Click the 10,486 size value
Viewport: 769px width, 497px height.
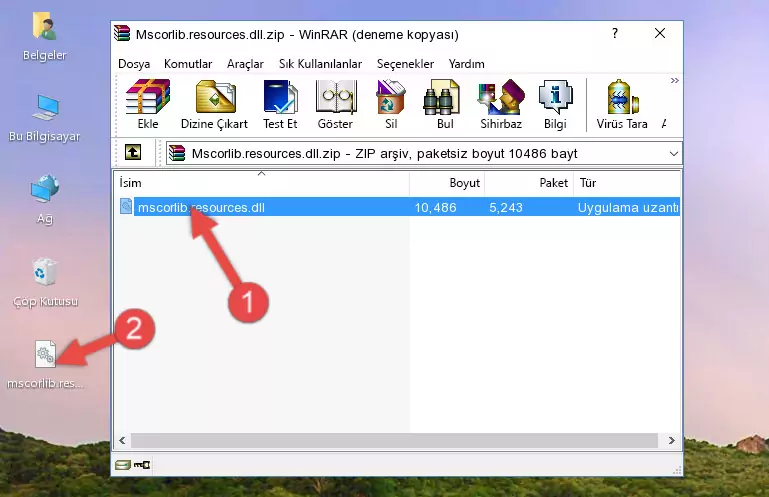coord(436,208)
